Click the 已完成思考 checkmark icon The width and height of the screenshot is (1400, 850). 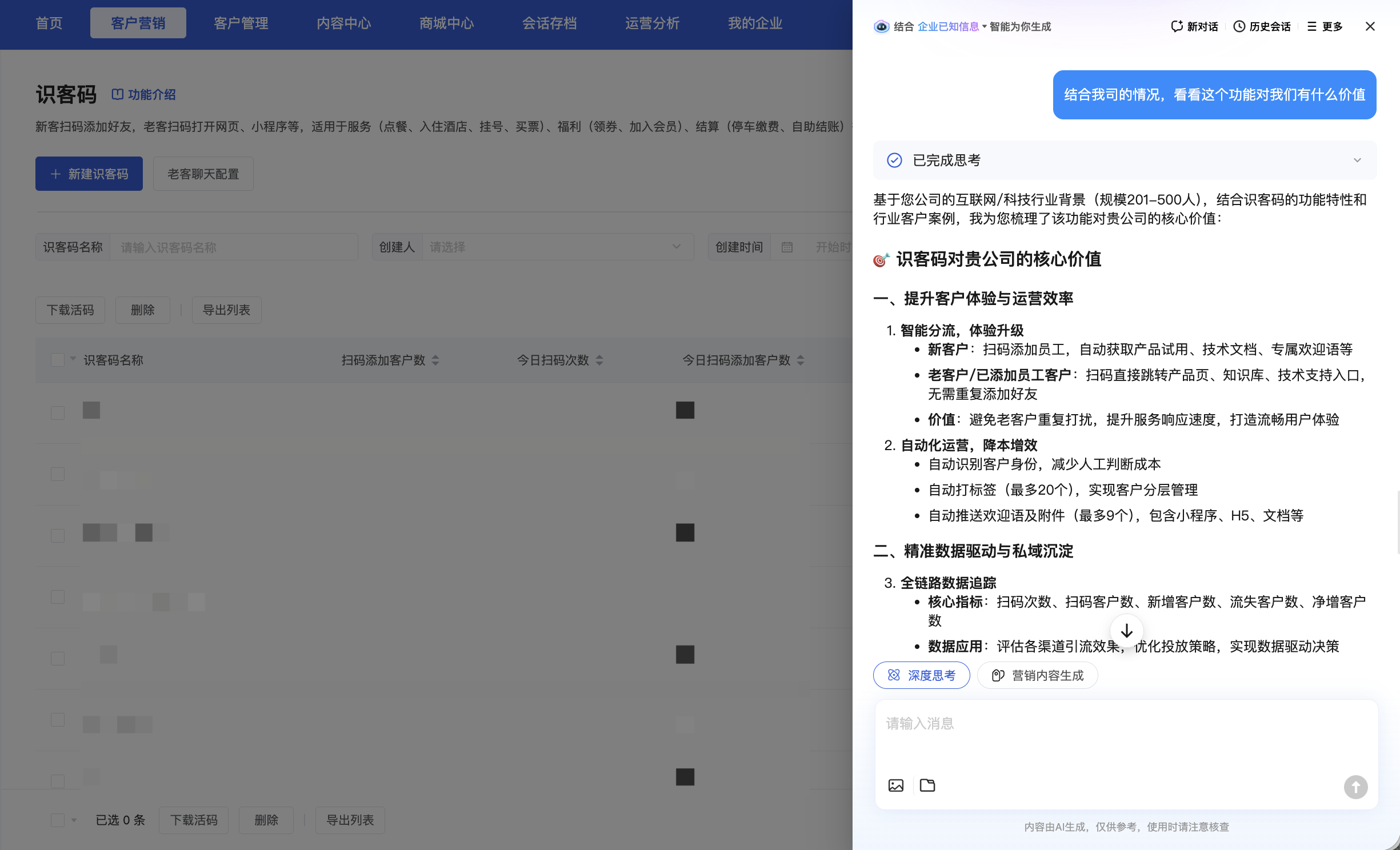tap(894, 161)
